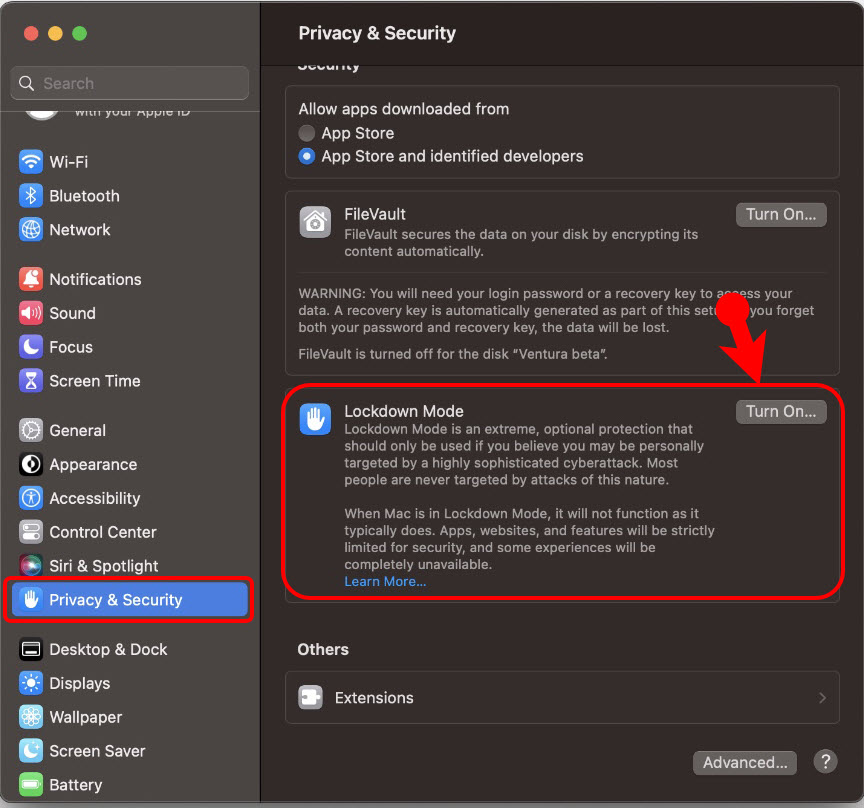
Task: Switch to Displays settings
Action: pyautogui.click(x=78, y=683)
